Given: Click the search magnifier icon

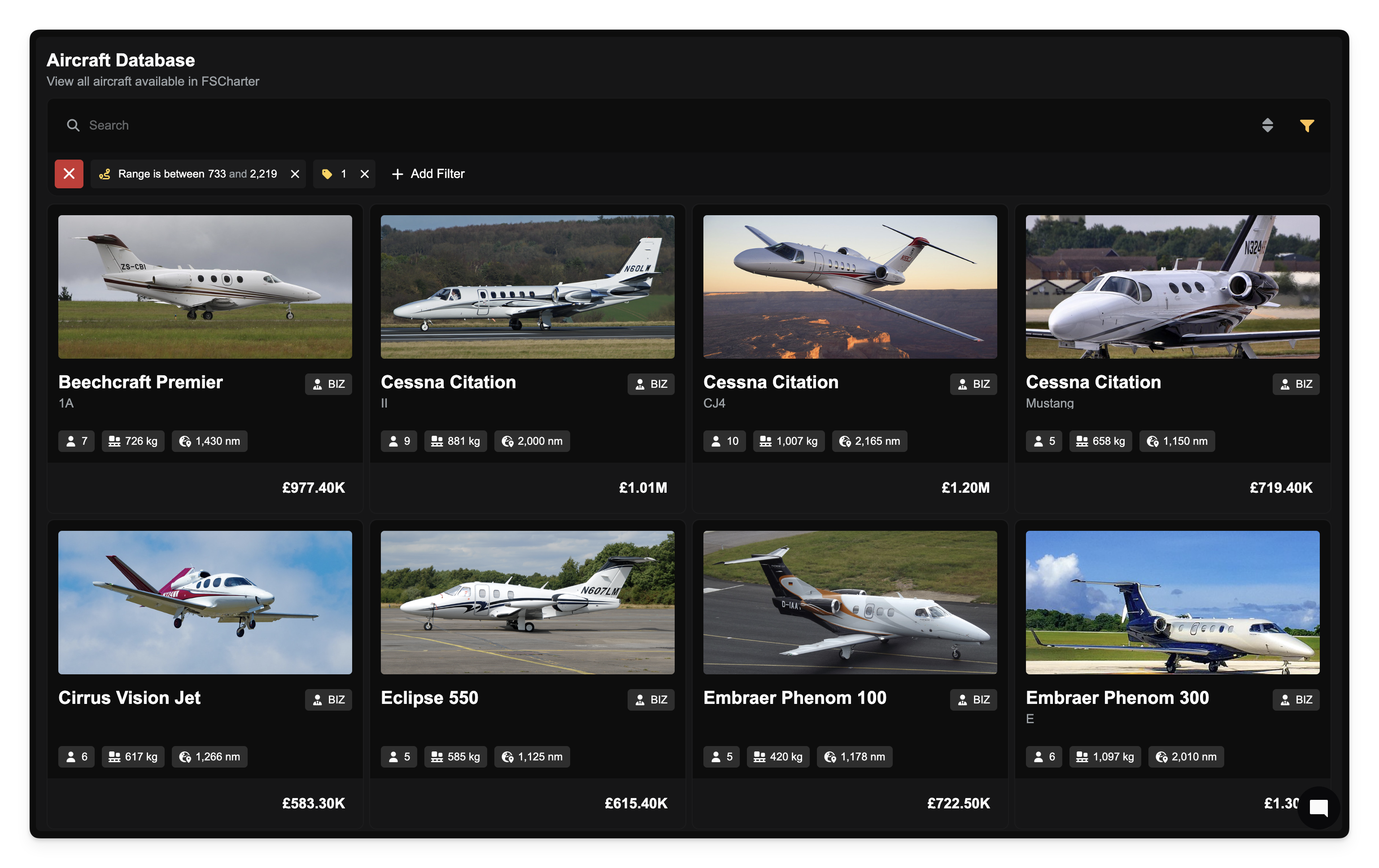Looking at the screenshot, I should [x=73, y=125].
